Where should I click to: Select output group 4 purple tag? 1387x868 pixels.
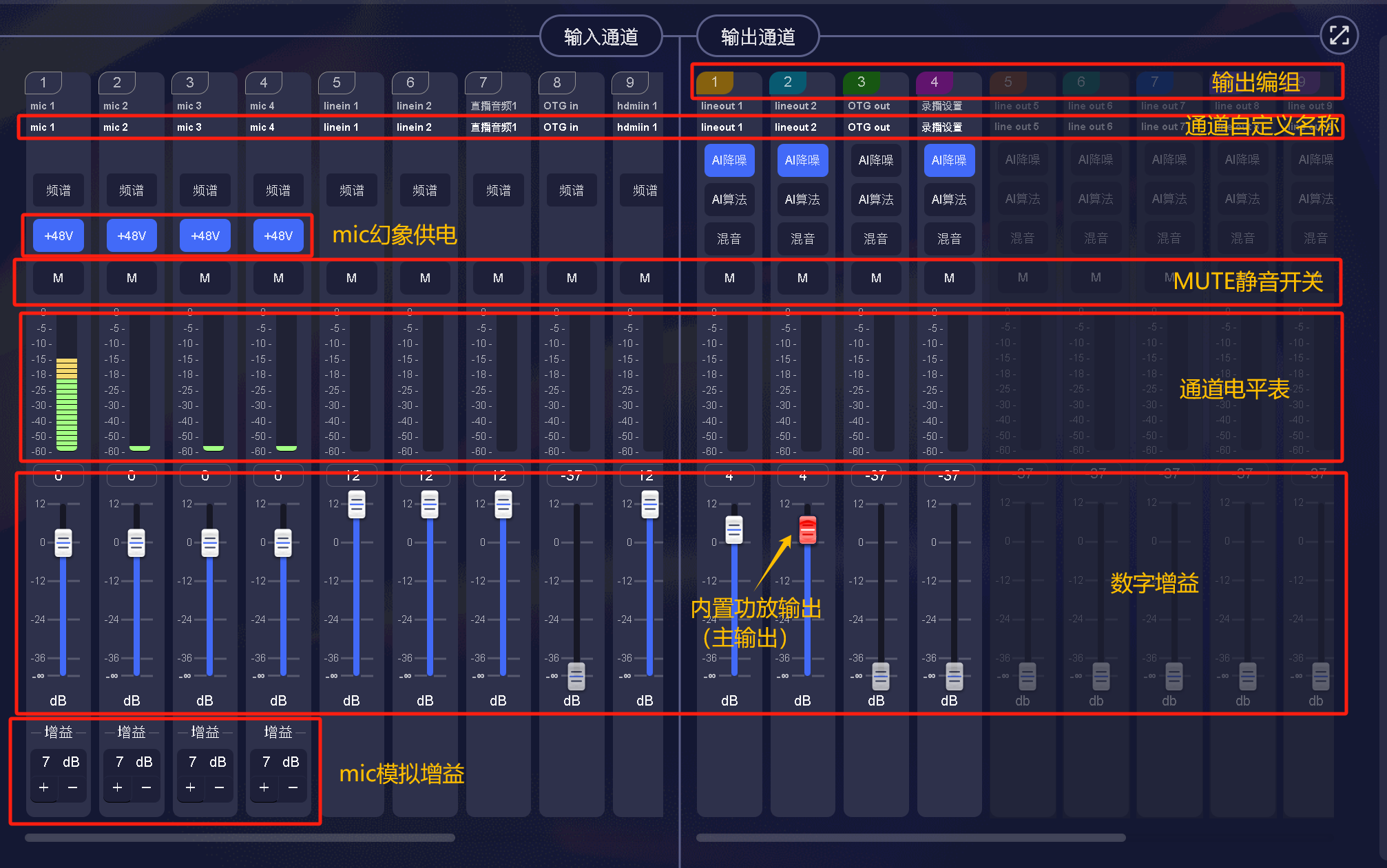(934, 83)
